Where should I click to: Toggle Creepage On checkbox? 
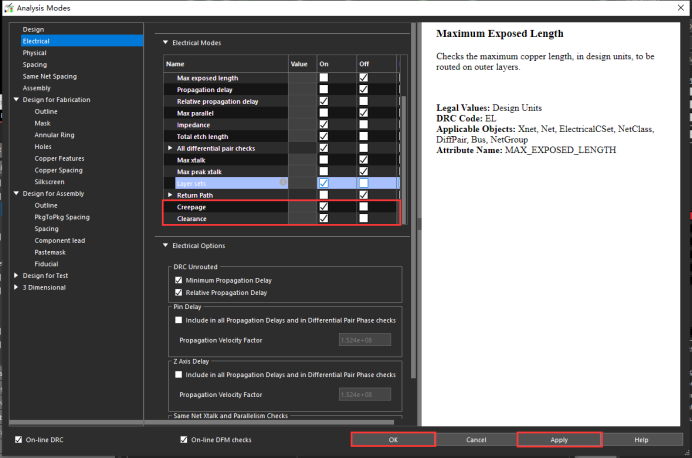pyautogui.click(x=323, y=206)
